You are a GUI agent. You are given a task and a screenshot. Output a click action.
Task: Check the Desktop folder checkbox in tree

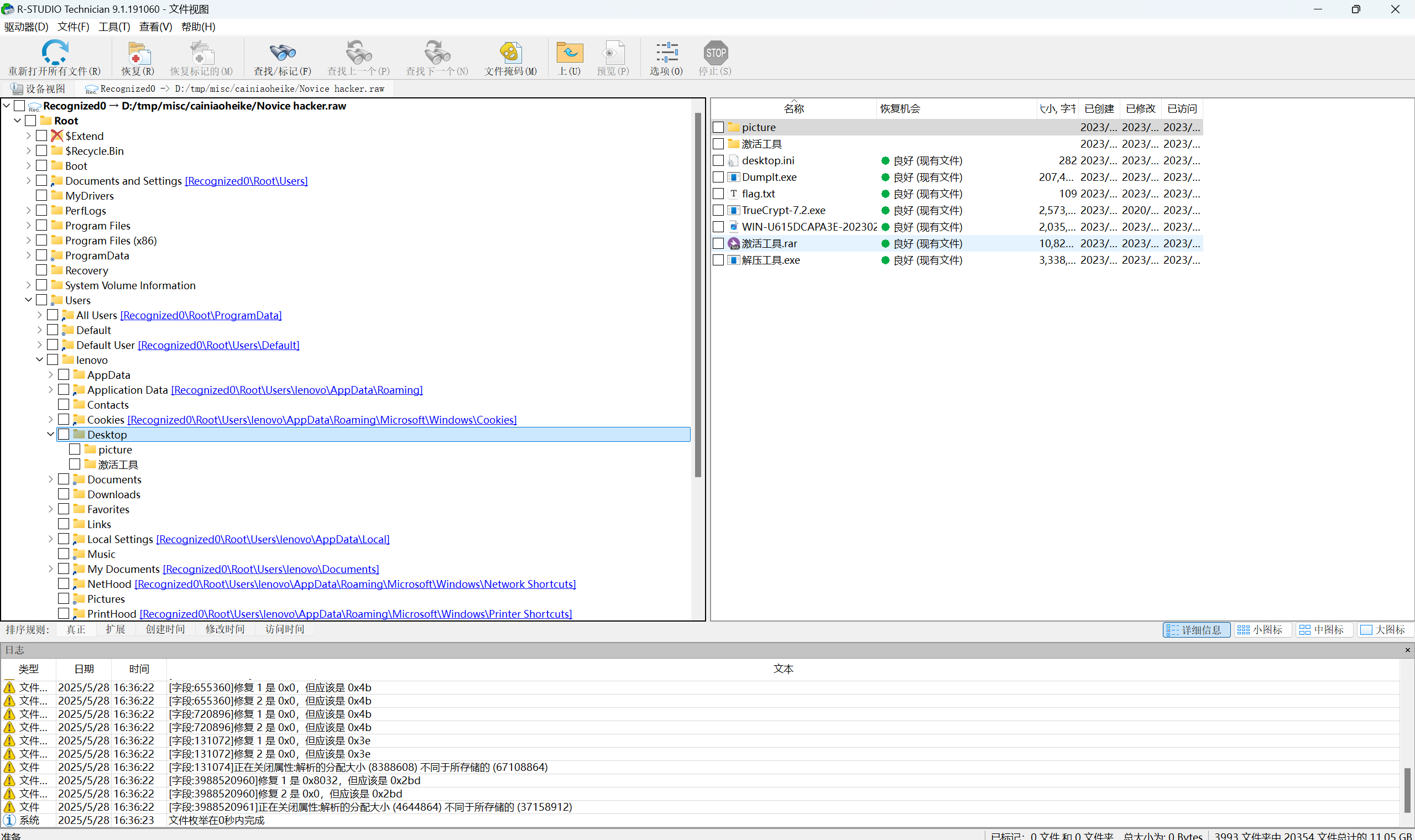tap(64, 434)
